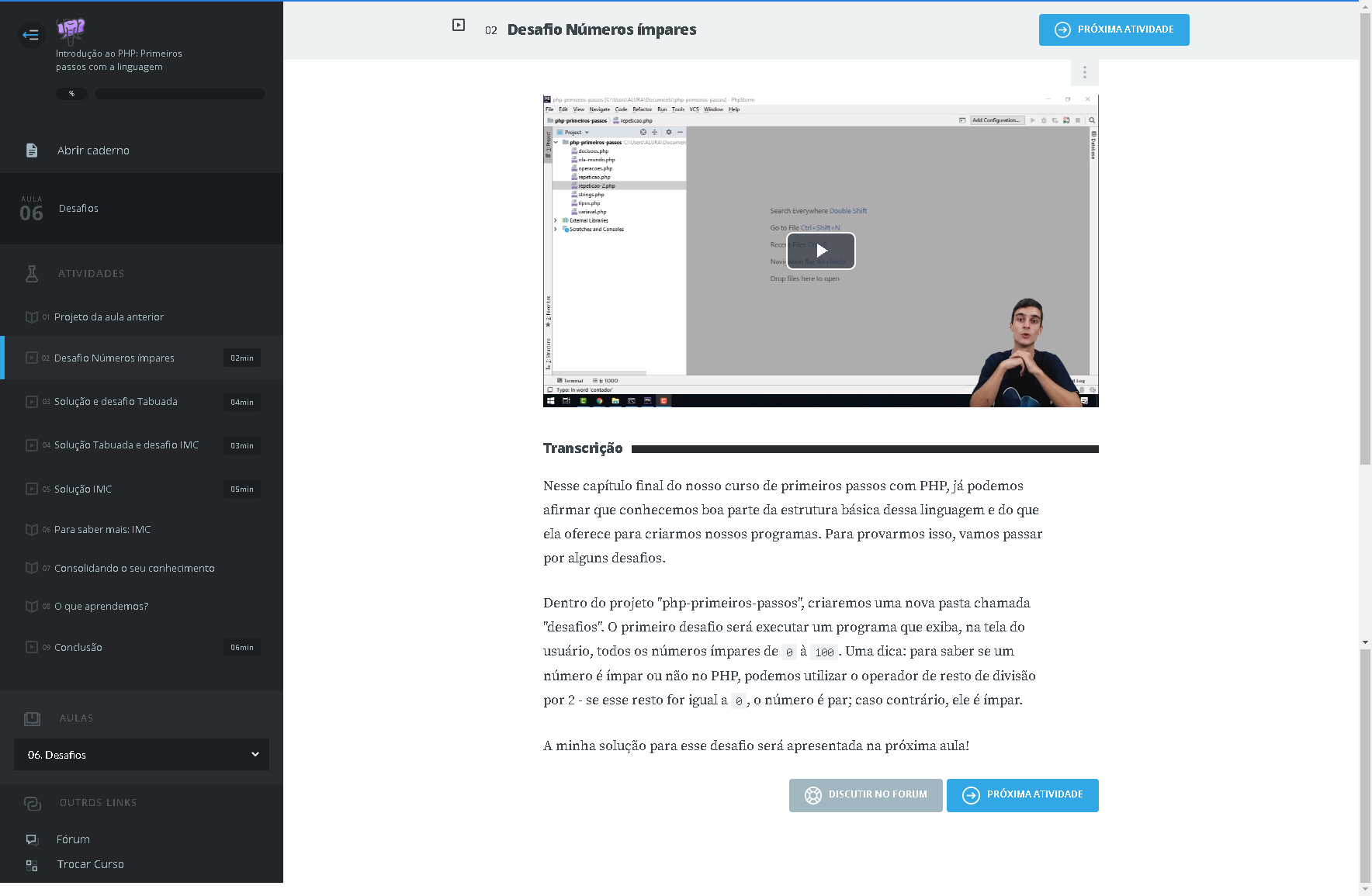The height and width of the screenshot is (896, 1372).
Task: Click the bottom Próxima Atividade button
Action: pyautogui.click(x=1022, y=795)
